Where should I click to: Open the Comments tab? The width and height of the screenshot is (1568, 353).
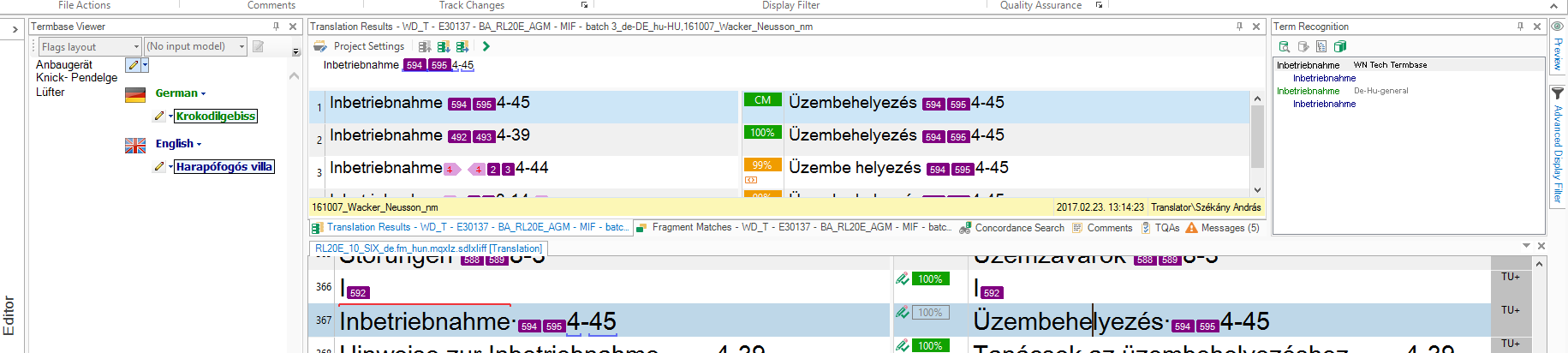pyautogui.click(x=1101, y=228)
